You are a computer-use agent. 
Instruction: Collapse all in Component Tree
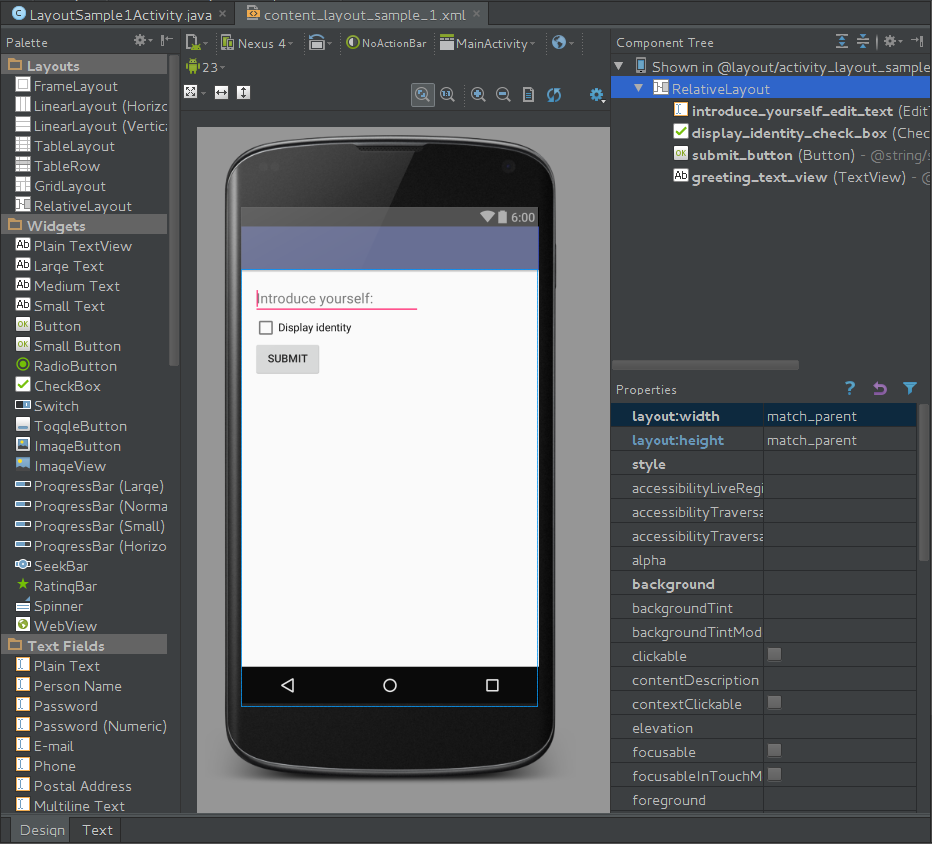(862, 41)
